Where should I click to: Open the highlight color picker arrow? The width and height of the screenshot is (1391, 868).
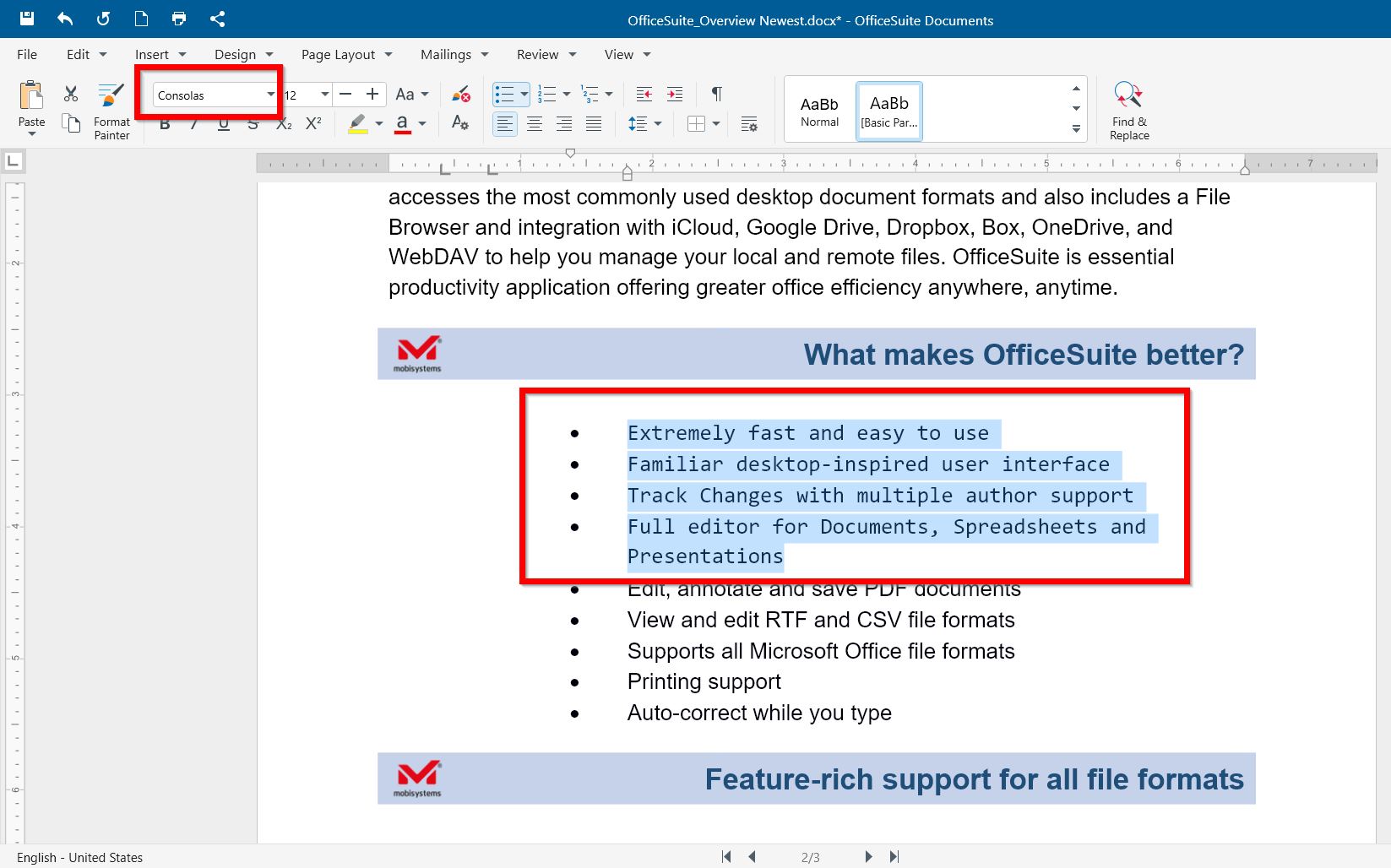tap(379, 124)
